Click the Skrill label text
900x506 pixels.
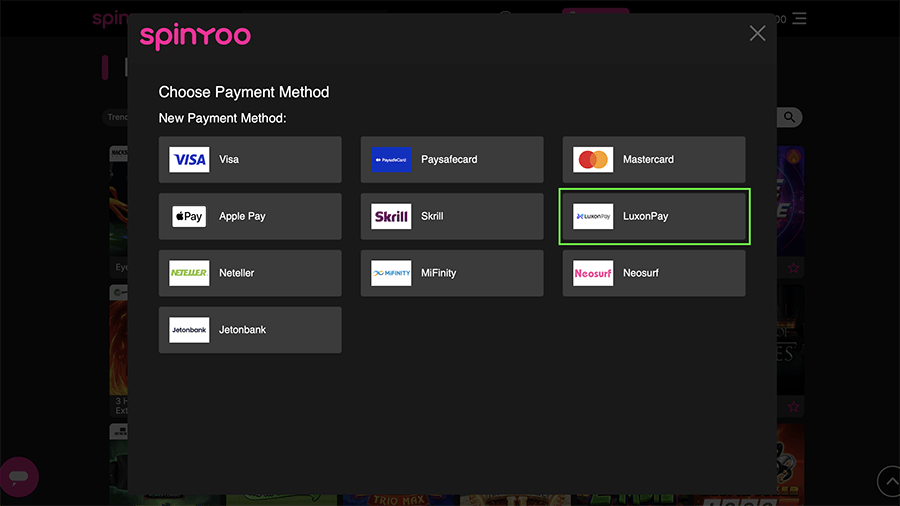(432, 216)
